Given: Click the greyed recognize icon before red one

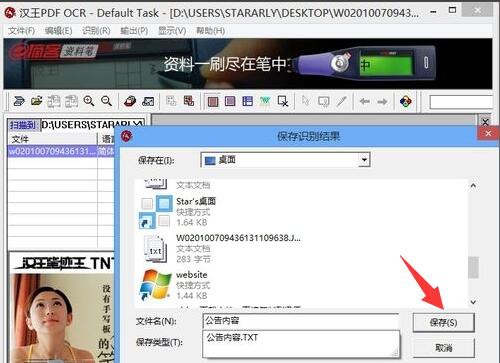Looking at the screenshot, I should click(x=171, y=101).
